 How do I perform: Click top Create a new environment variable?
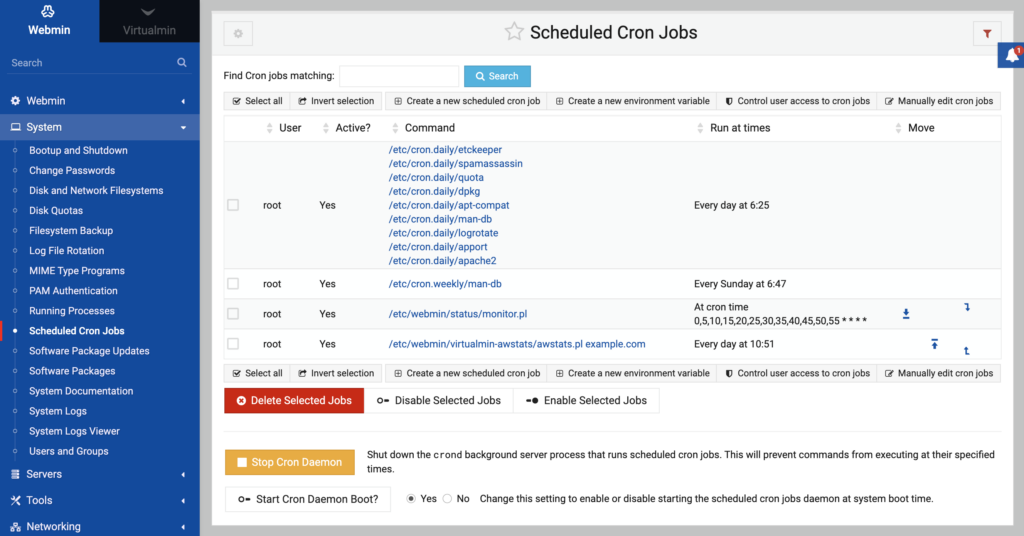click(632, 101)
